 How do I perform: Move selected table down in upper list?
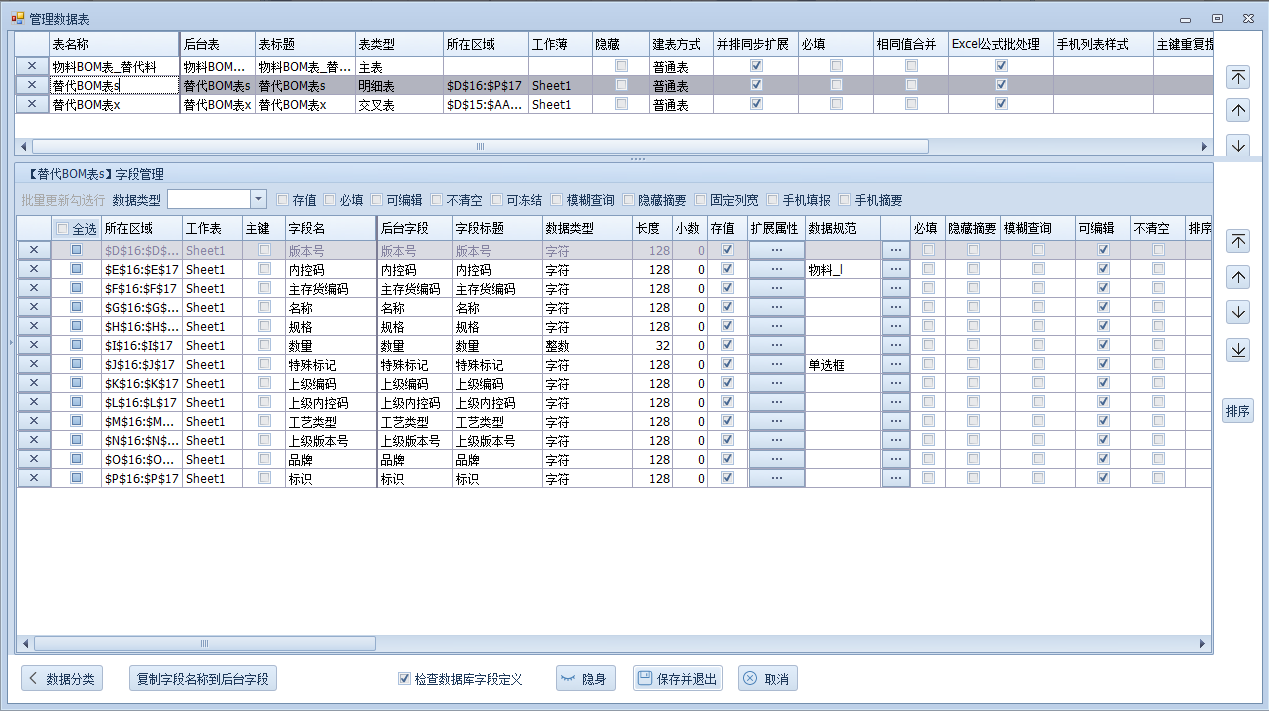tap(1238, 145)
